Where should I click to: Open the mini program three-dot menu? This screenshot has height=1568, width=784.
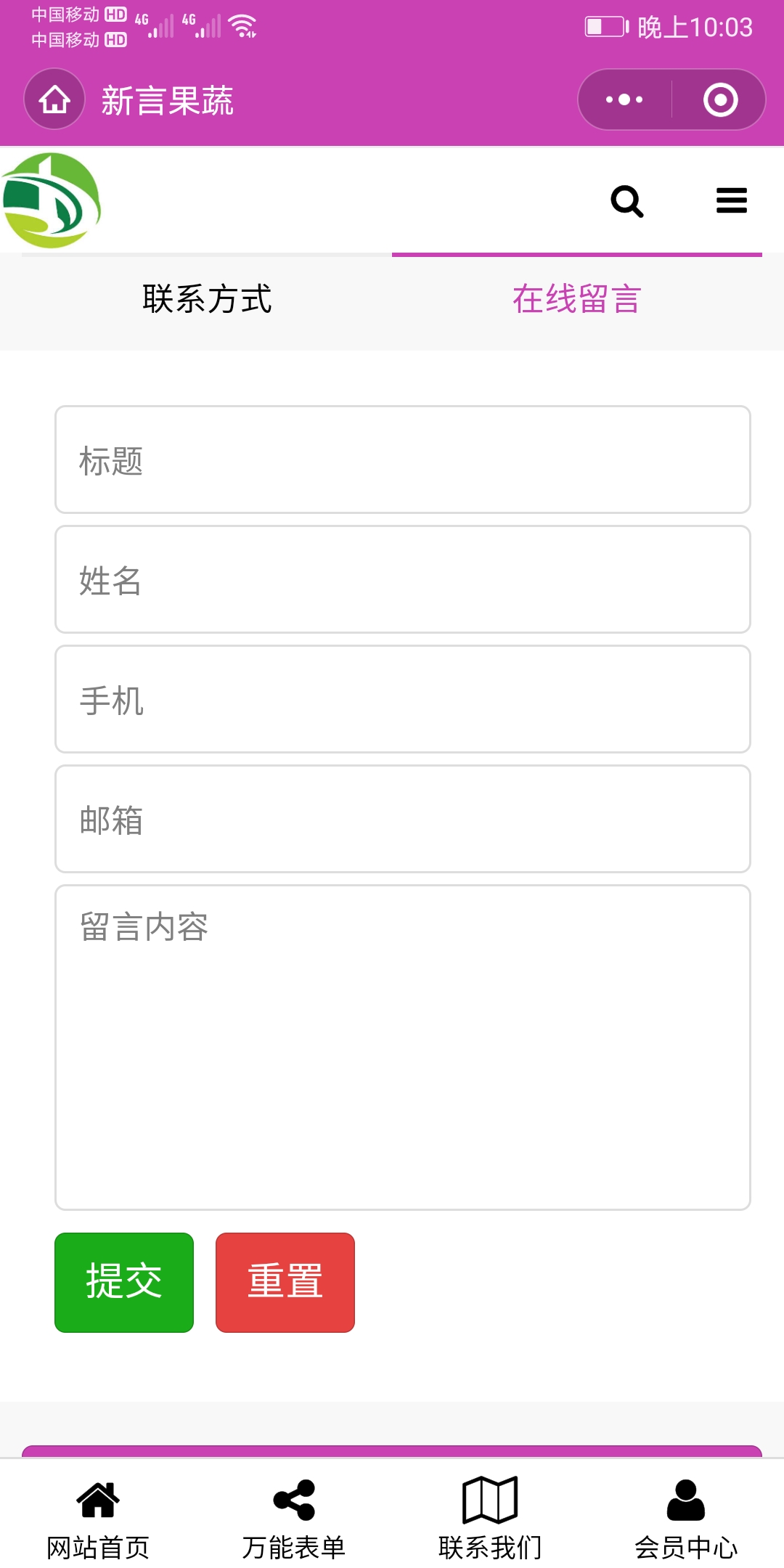[624, 99]
